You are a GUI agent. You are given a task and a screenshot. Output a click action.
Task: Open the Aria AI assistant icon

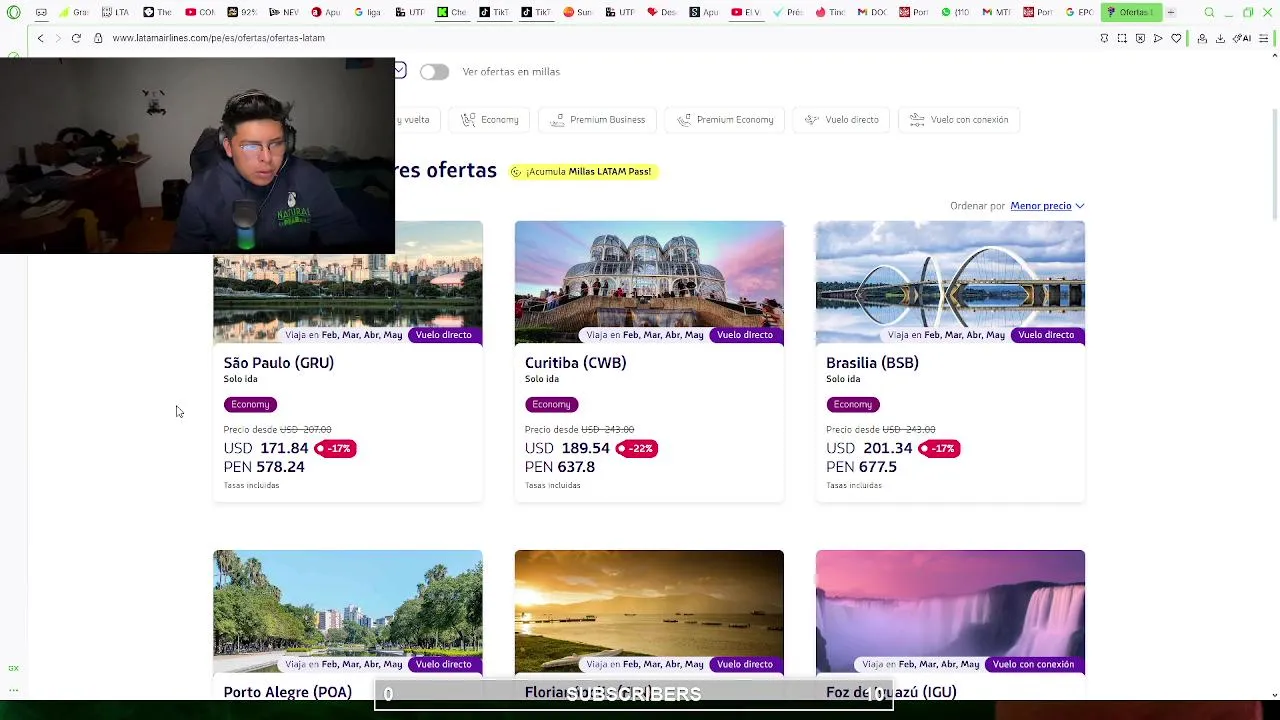click(x=1242, y=38)
